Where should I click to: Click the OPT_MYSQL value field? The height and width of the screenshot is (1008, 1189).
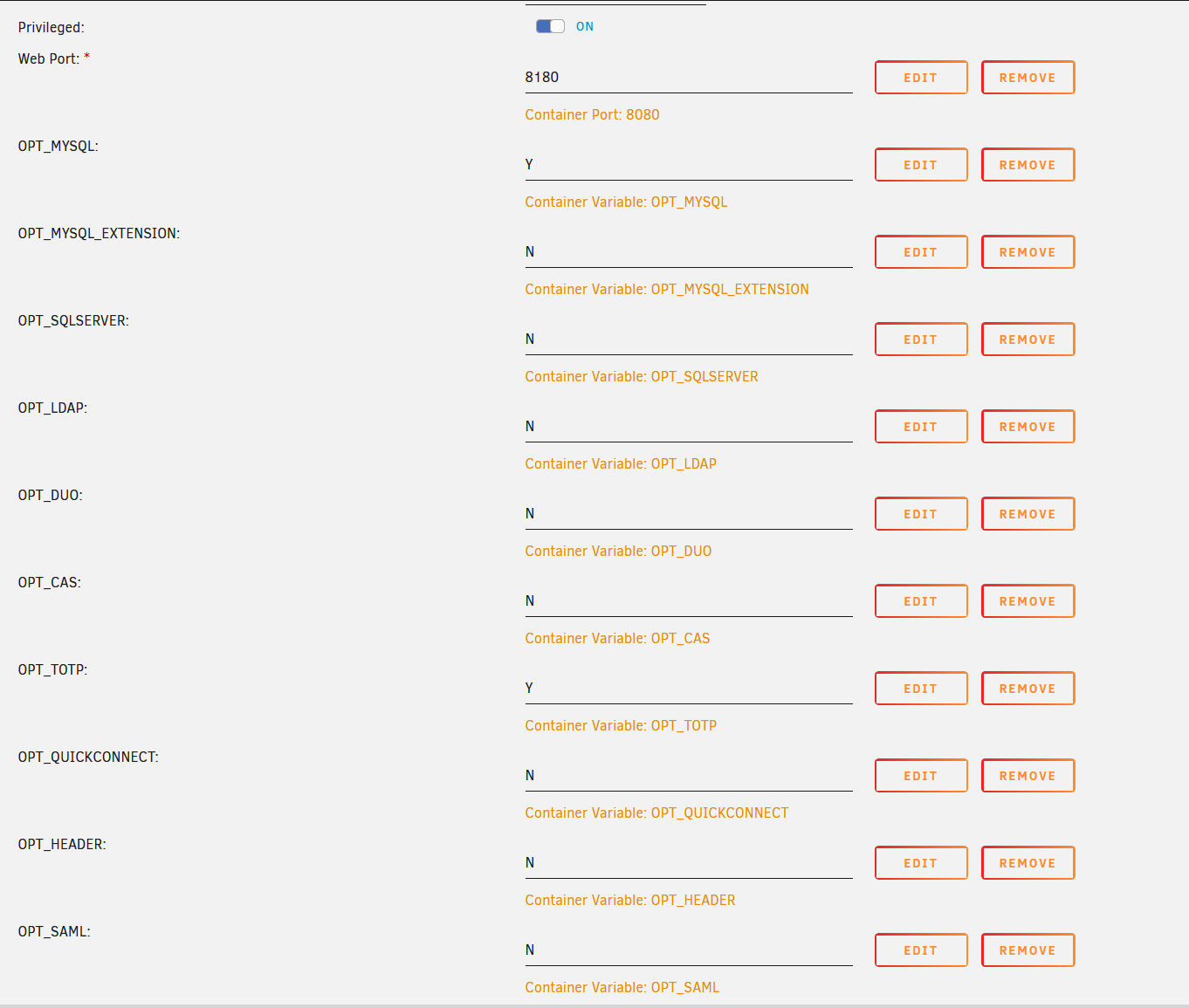pos(689,165)
